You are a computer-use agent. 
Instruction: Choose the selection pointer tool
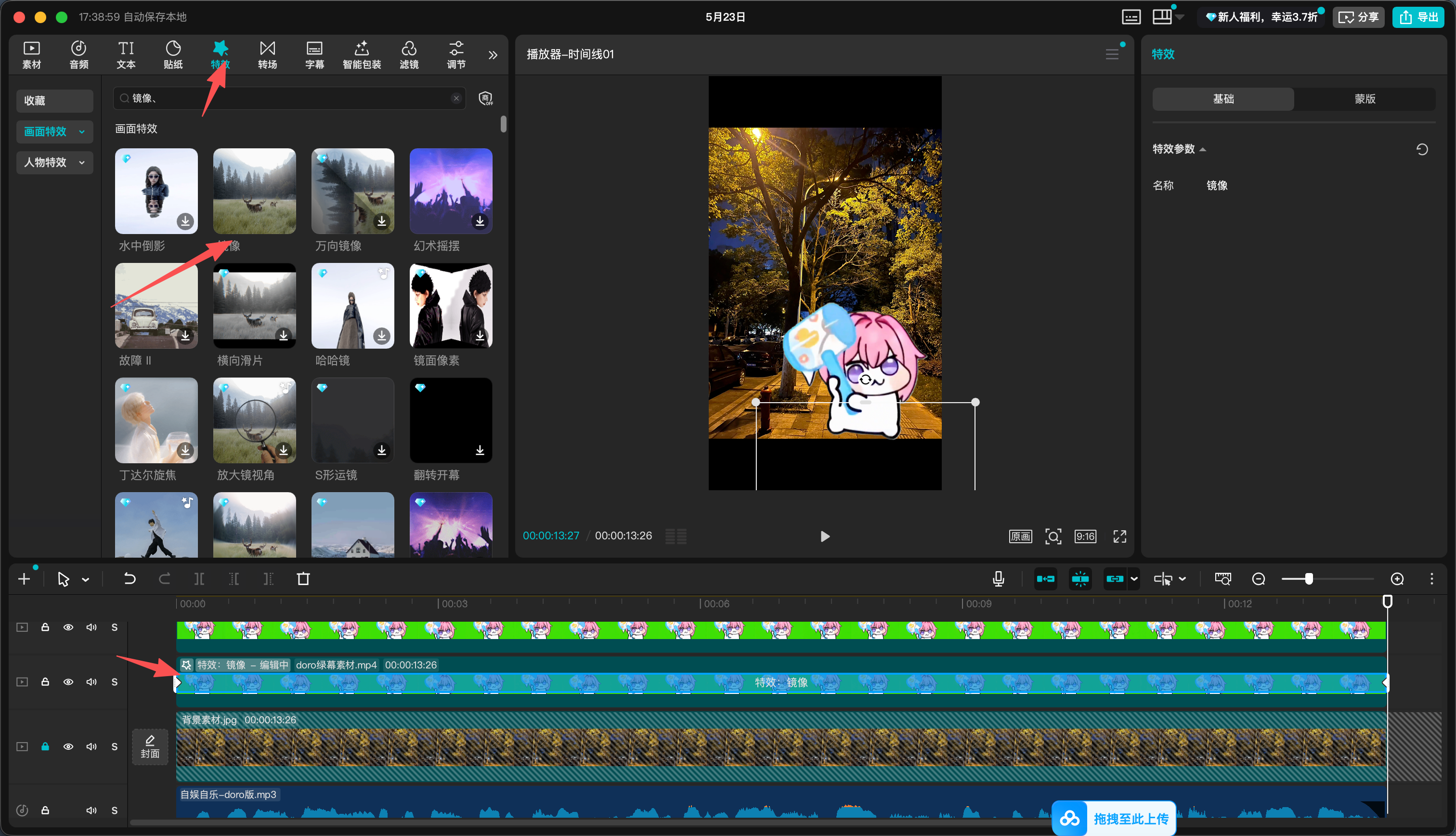tap(63, 579)
